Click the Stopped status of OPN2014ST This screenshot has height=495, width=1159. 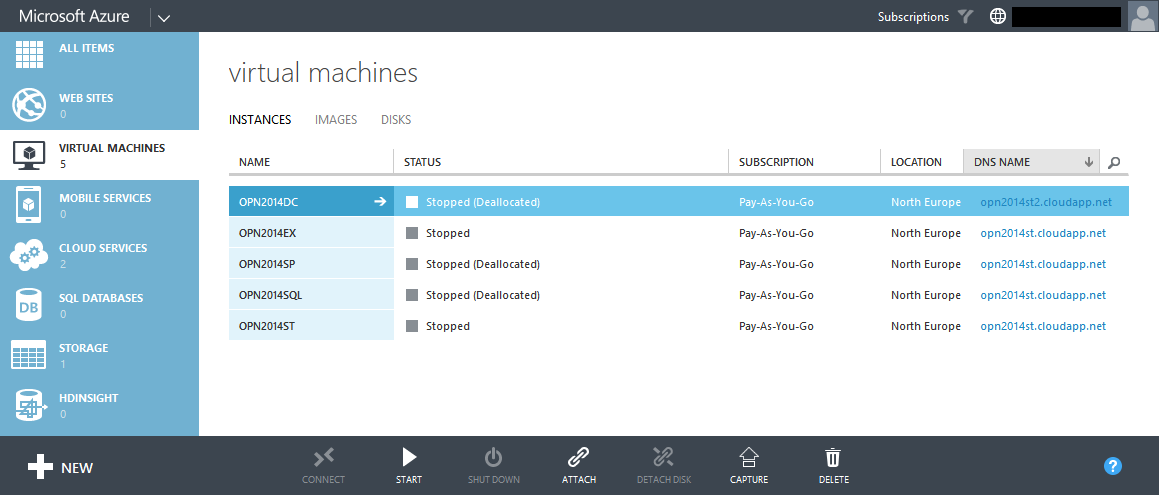pos(448,327)
